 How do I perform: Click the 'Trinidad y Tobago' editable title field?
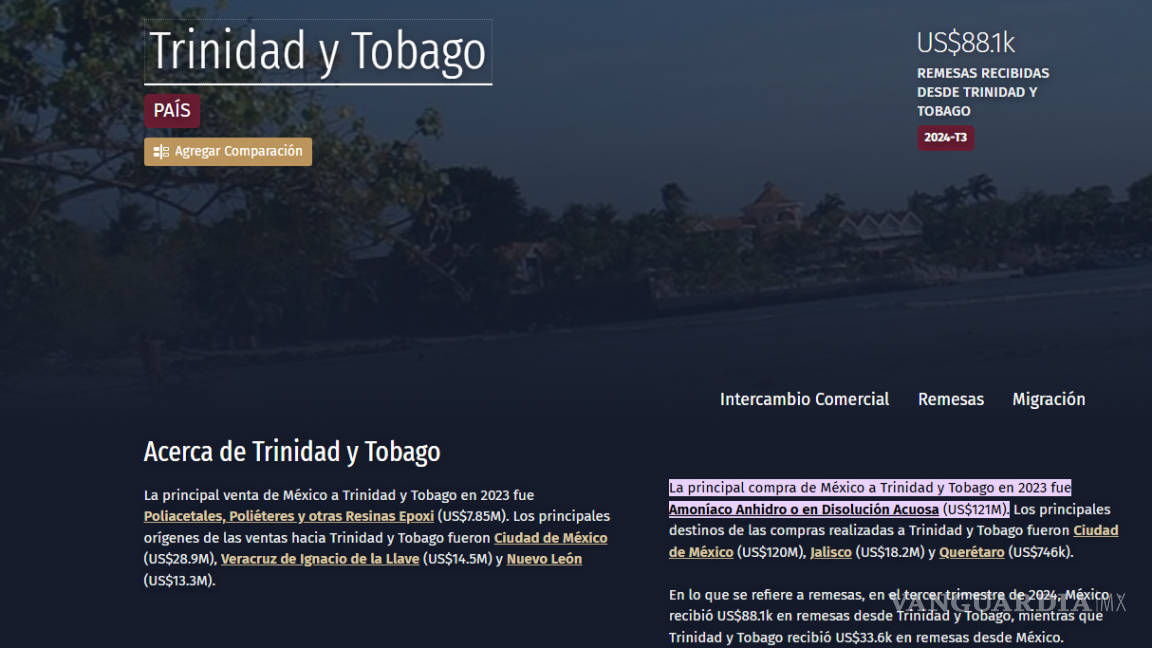[317, 50]
